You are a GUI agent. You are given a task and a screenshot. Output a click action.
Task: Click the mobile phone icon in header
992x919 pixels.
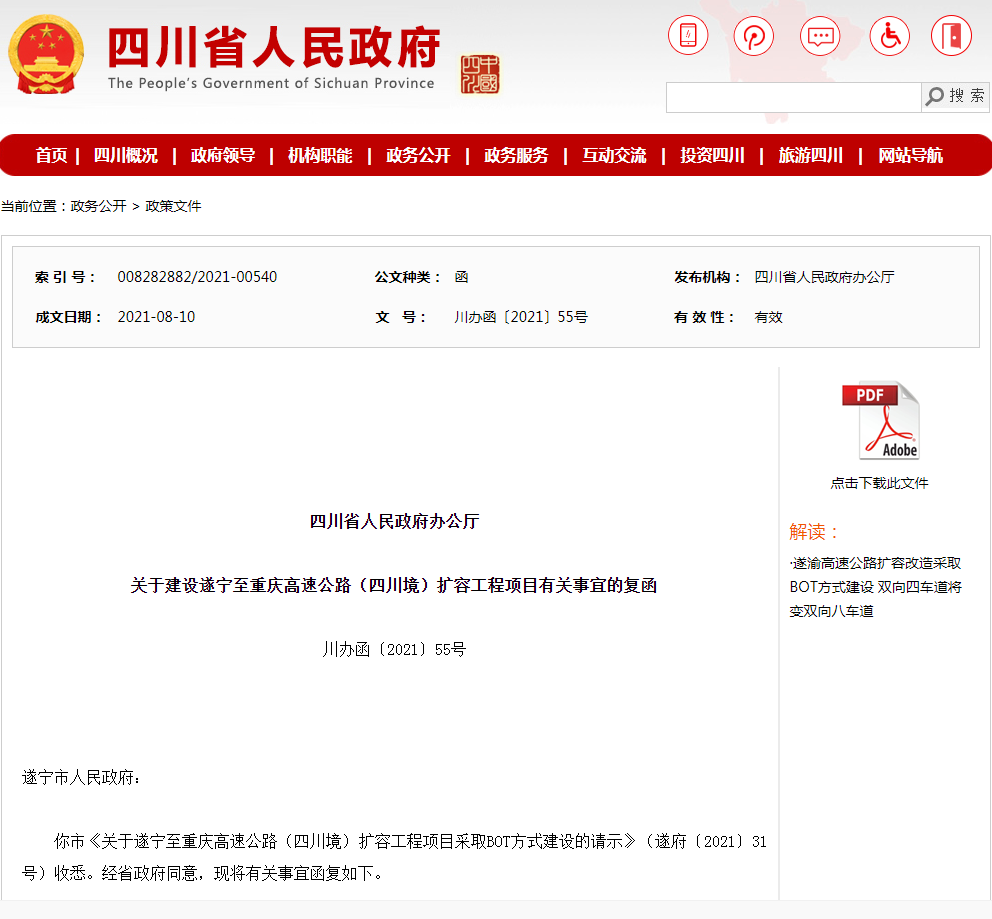pyautogui.click(x=688, y=36)
